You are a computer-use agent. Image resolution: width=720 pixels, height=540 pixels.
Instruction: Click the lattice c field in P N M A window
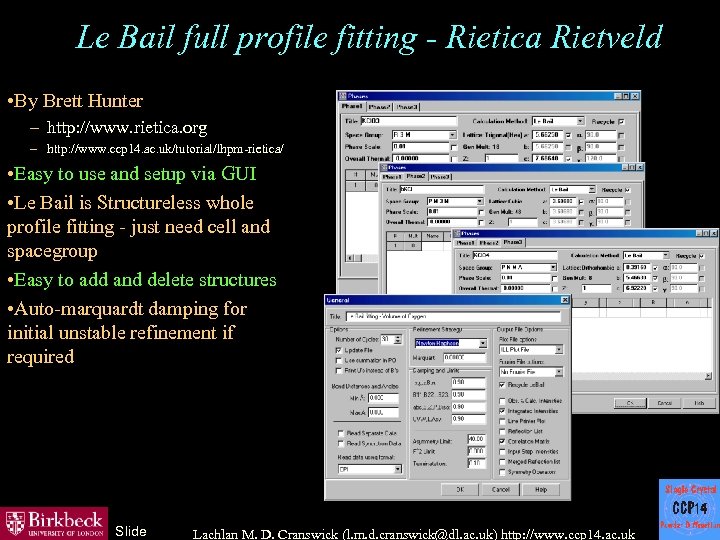(x=637, y=288)
